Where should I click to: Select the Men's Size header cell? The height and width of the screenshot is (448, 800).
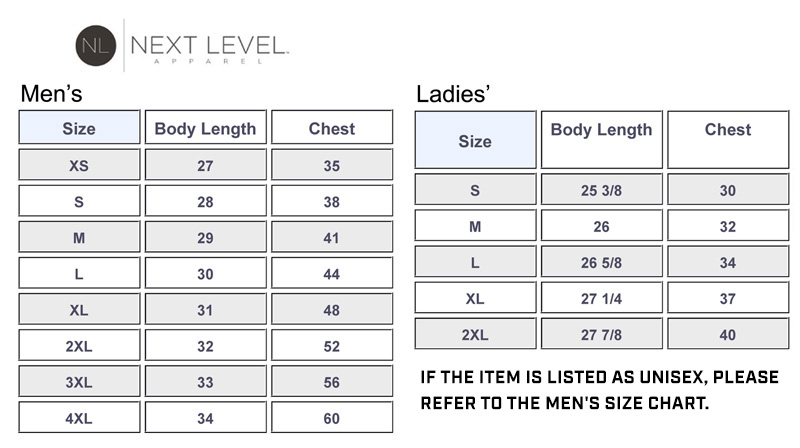click(79, 128)
